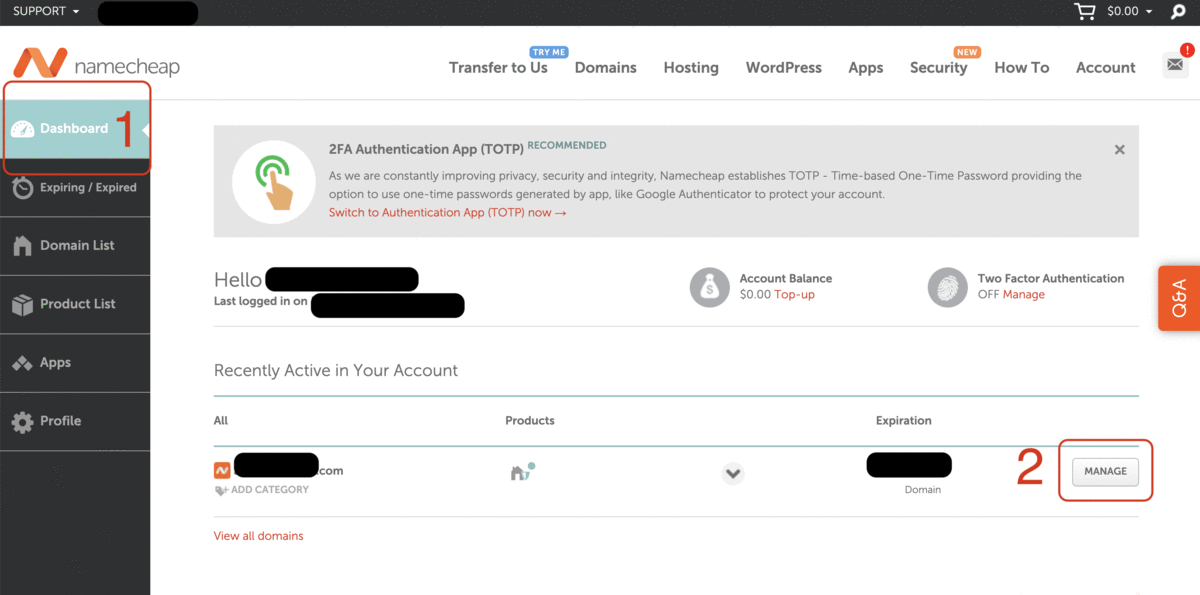Click the MANAGE button for the domain

pyautogui.click(x=1105, y=471)
